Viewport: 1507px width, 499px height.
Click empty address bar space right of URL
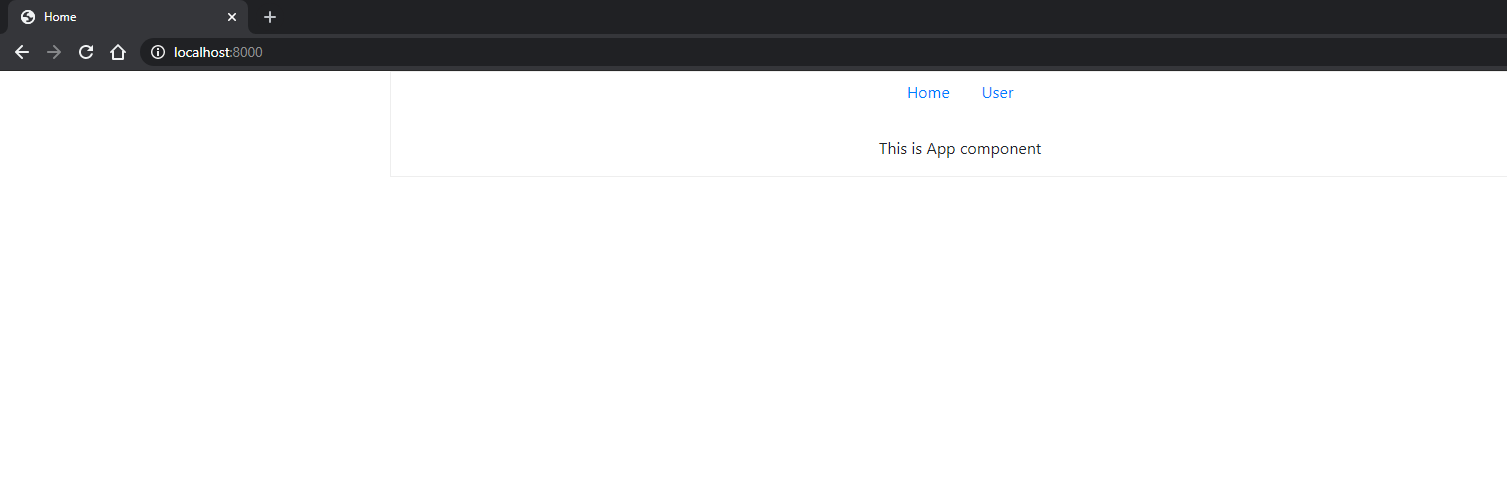point(900,52)
